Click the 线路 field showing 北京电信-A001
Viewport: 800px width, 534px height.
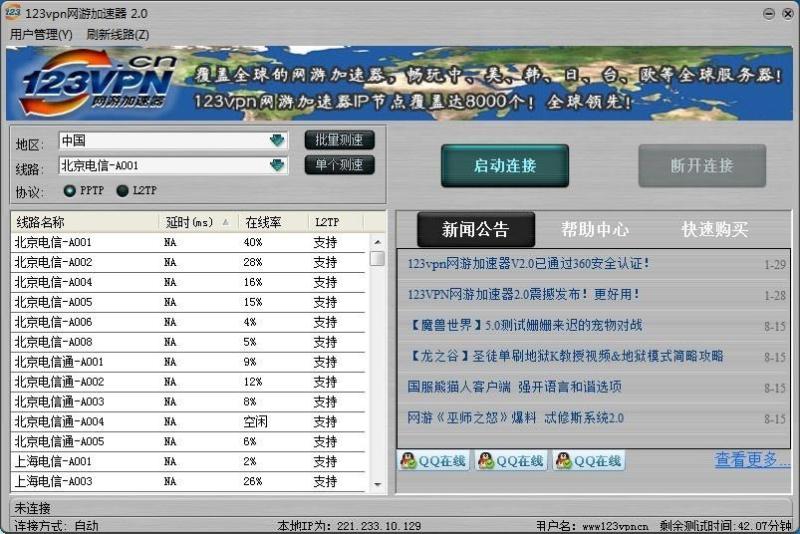[173, 165]
